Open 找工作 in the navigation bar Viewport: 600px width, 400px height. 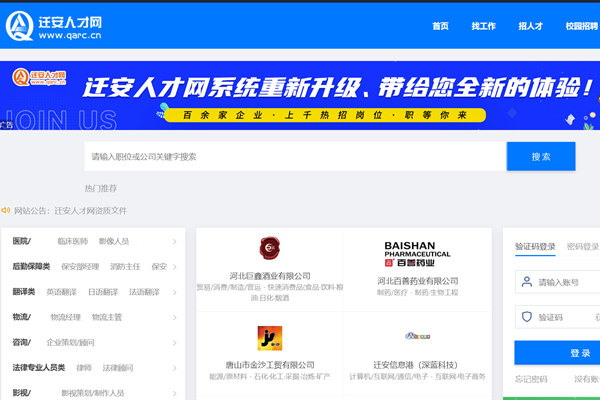pos(483,26)
